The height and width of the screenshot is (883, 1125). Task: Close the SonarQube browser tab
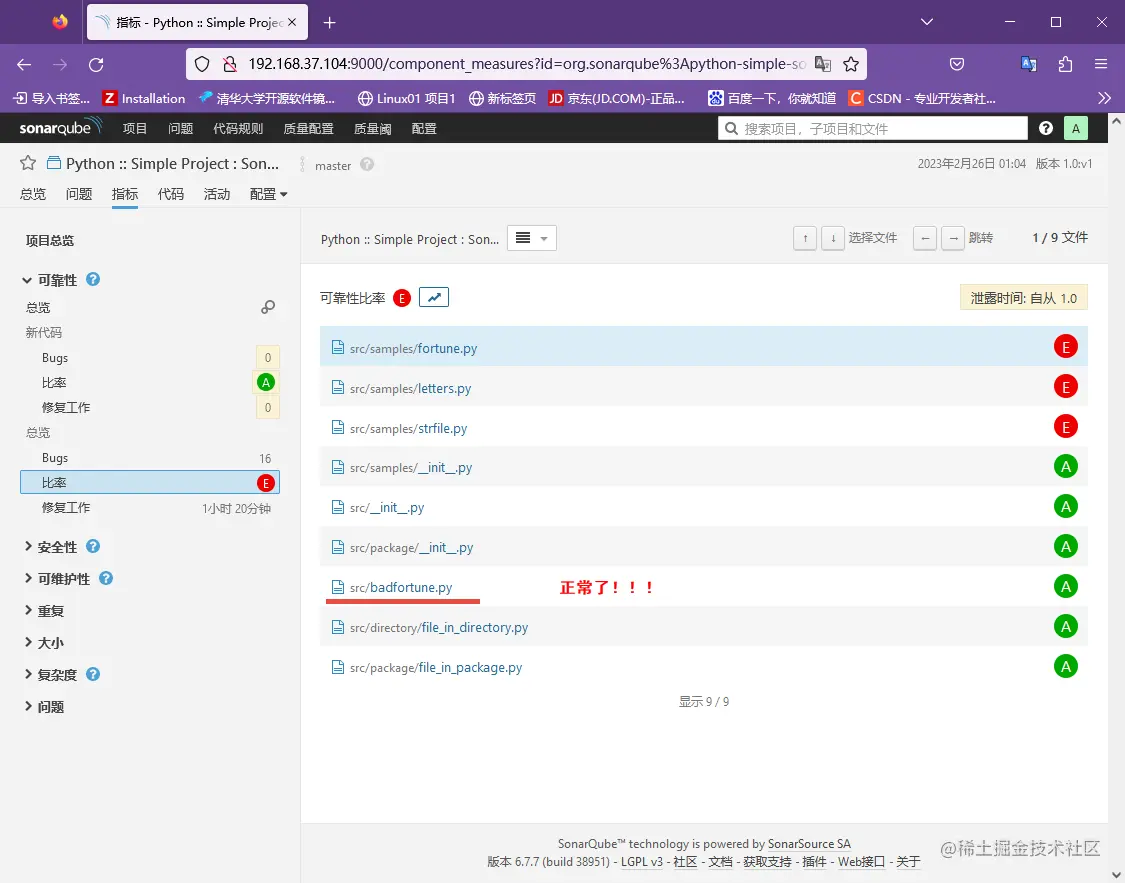292,22
